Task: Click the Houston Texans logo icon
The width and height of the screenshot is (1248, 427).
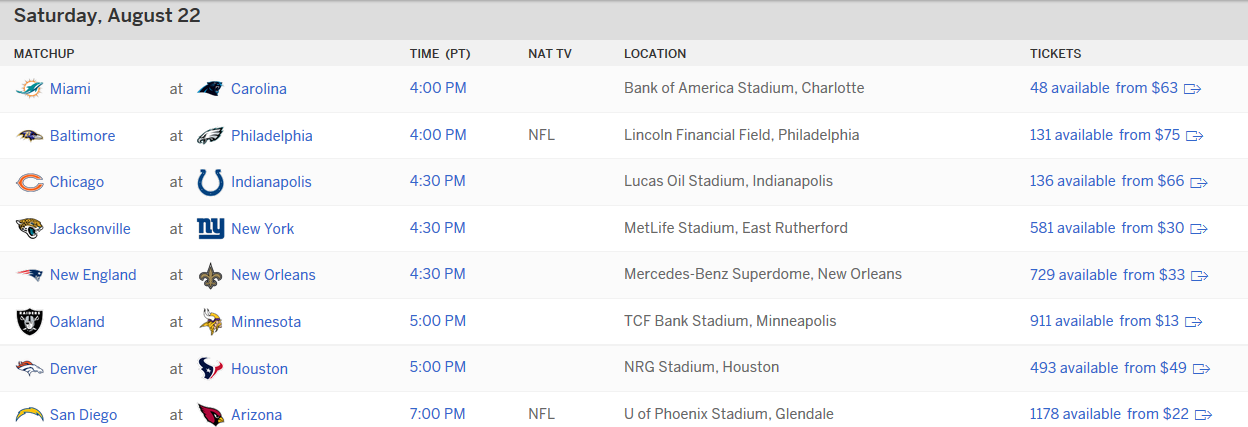Action: [210, 369]
